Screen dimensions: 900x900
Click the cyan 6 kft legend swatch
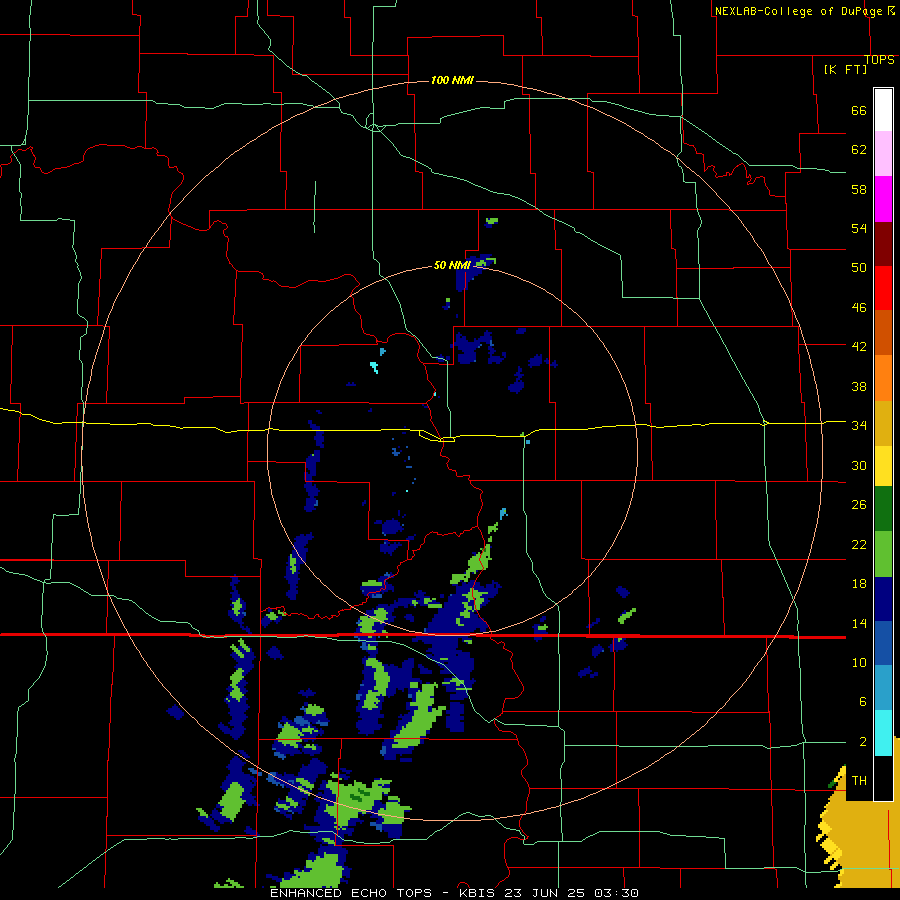pos(883,733)
